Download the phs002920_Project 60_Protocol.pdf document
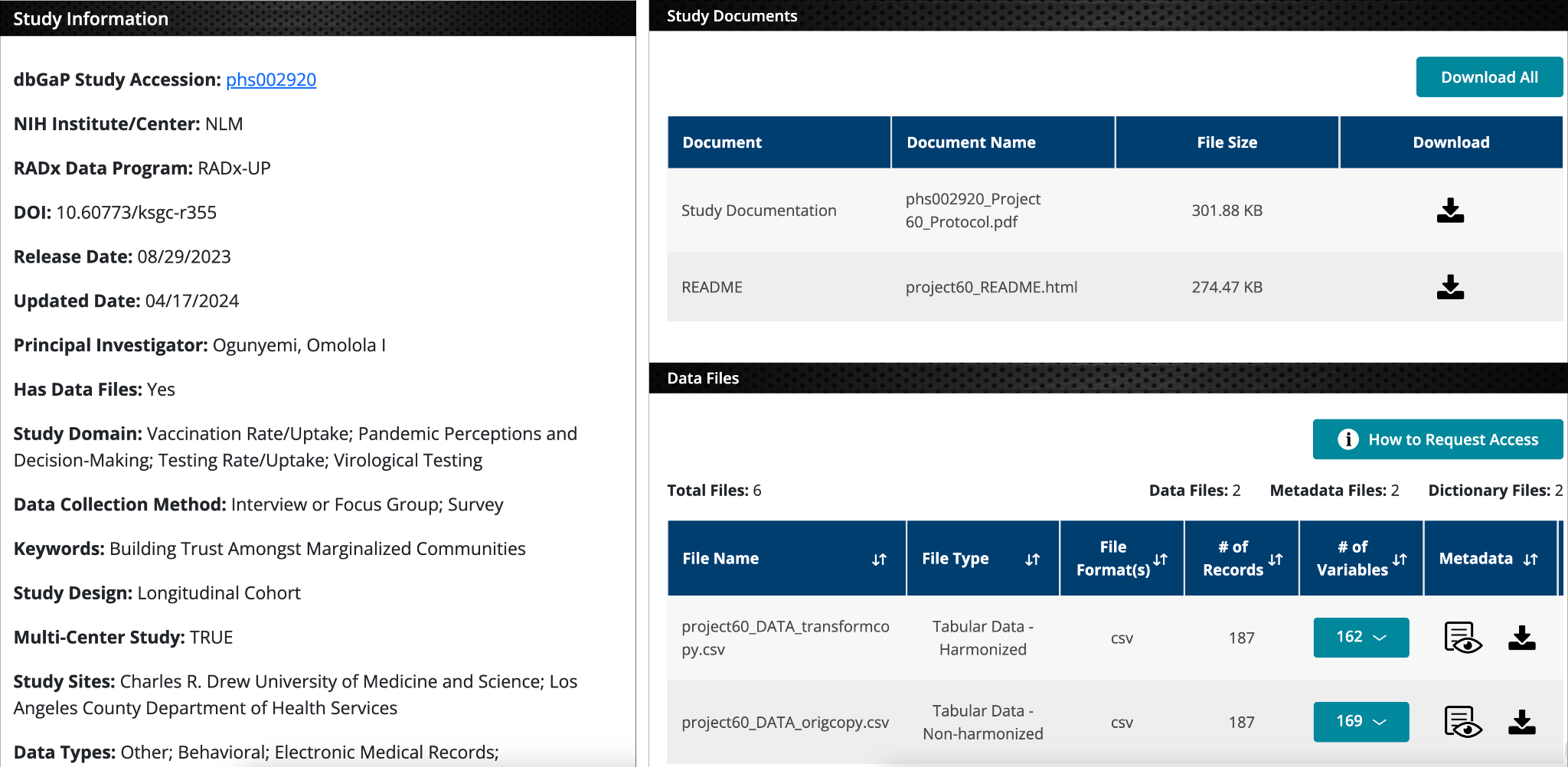 click(x=1450, y=211)
